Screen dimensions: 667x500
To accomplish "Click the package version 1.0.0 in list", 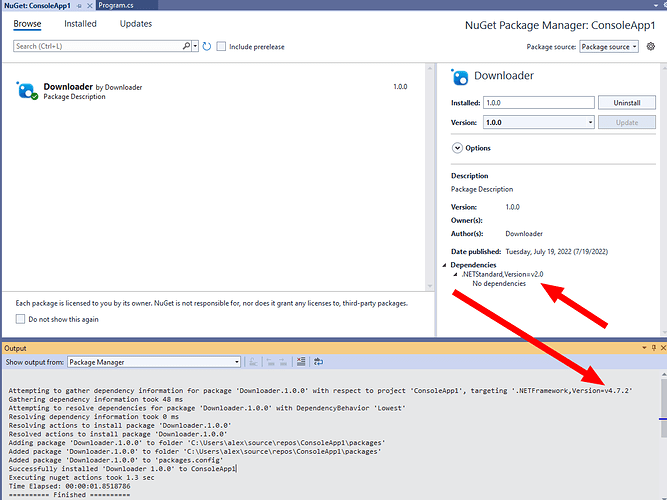I will coord(400,87).
